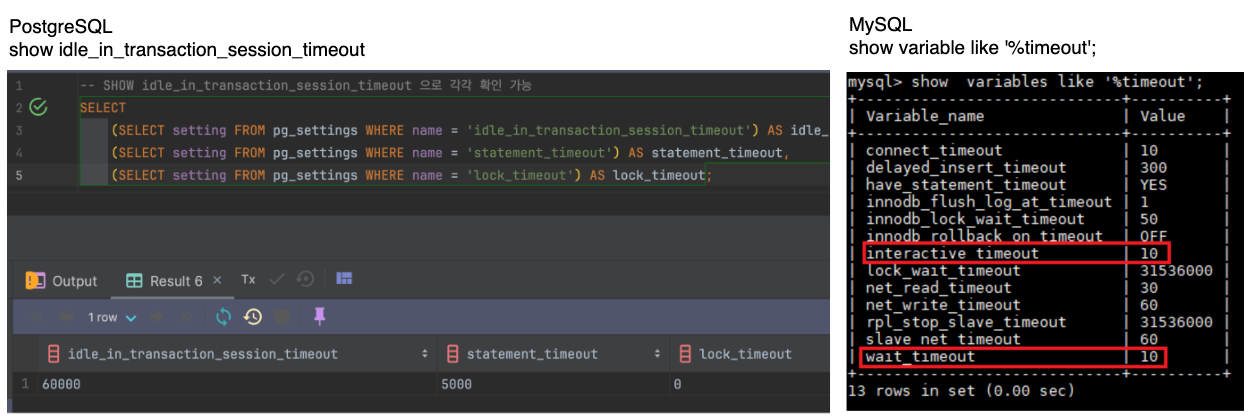The image size is (1251, 420).
Task: Click innodb_flush_log_at_timeout in the MySQL output
Action: pos(989,202)
